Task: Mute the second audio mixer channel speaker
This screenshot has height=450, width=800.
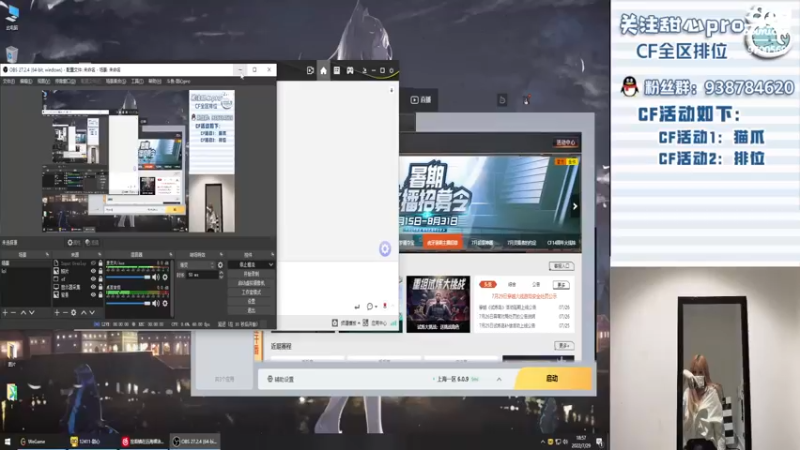Action: (156, 303)
